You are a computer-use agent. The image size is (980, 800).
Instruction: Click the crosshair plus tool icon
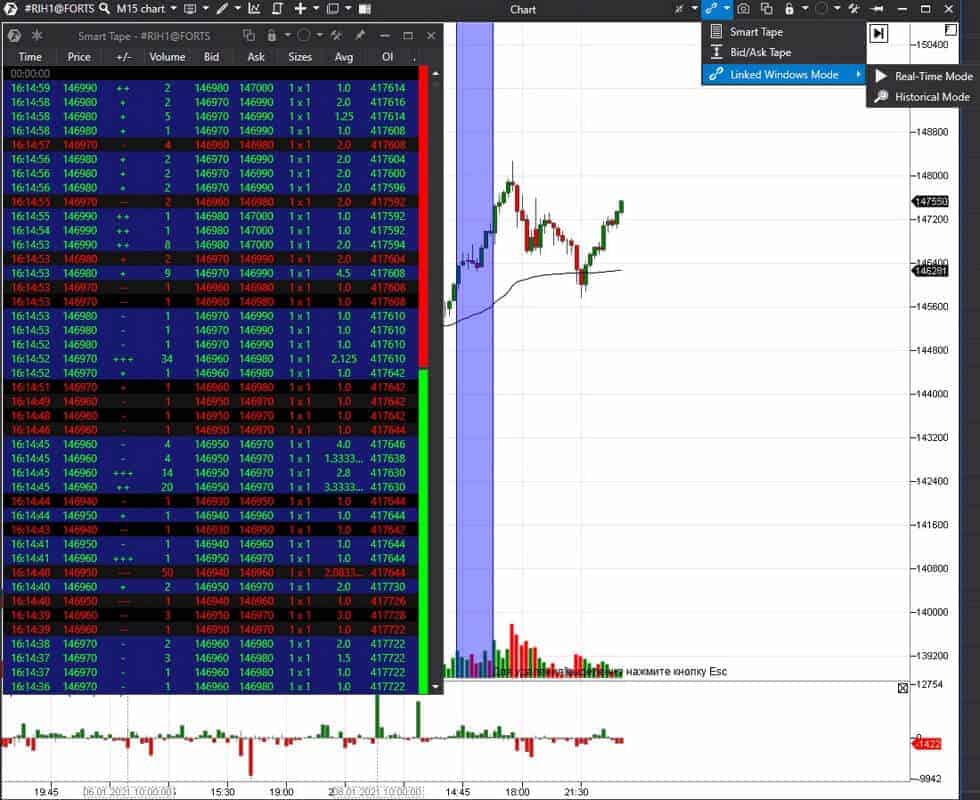pos(300,9)
